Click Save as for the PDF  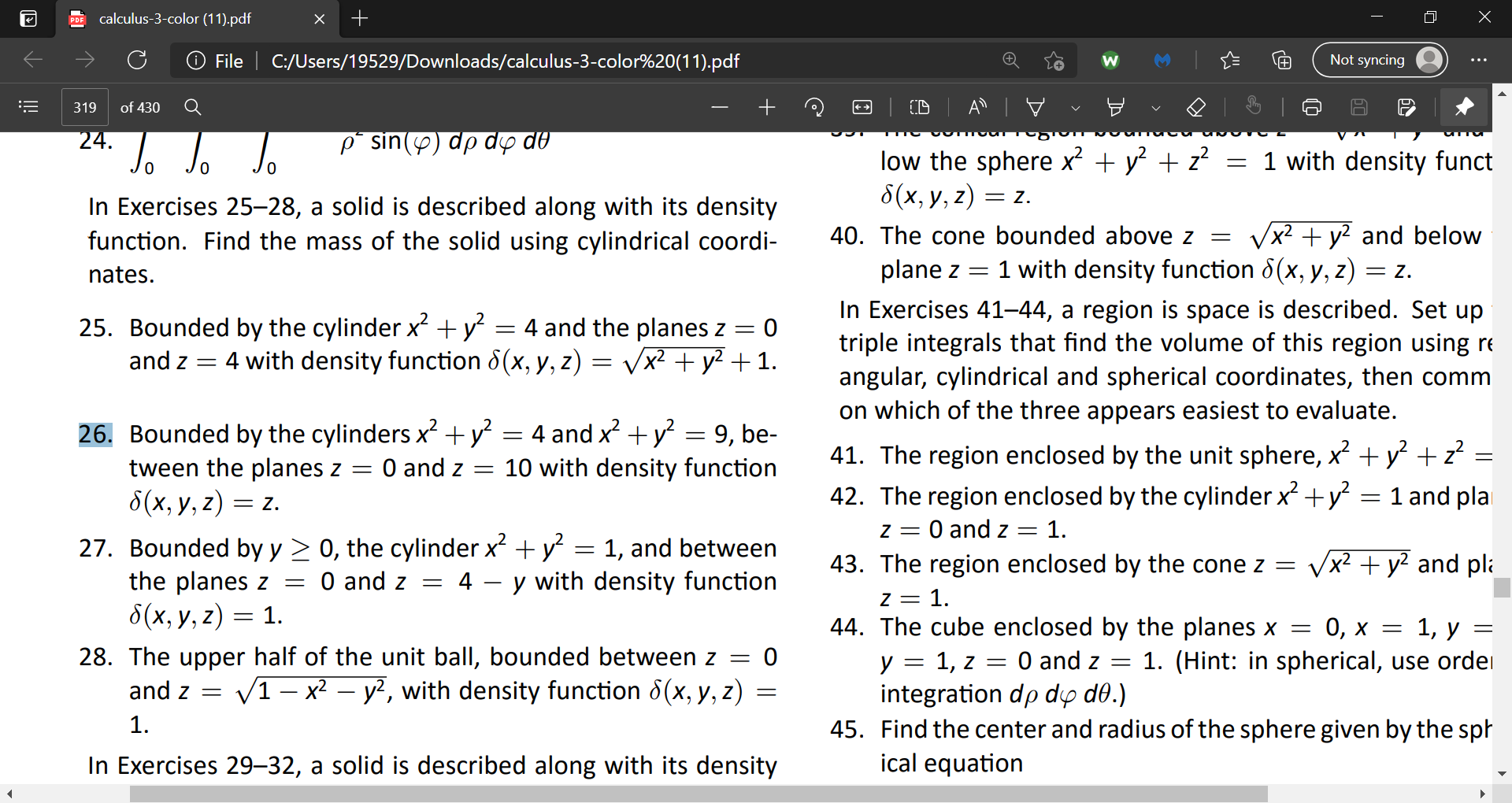1408,107
